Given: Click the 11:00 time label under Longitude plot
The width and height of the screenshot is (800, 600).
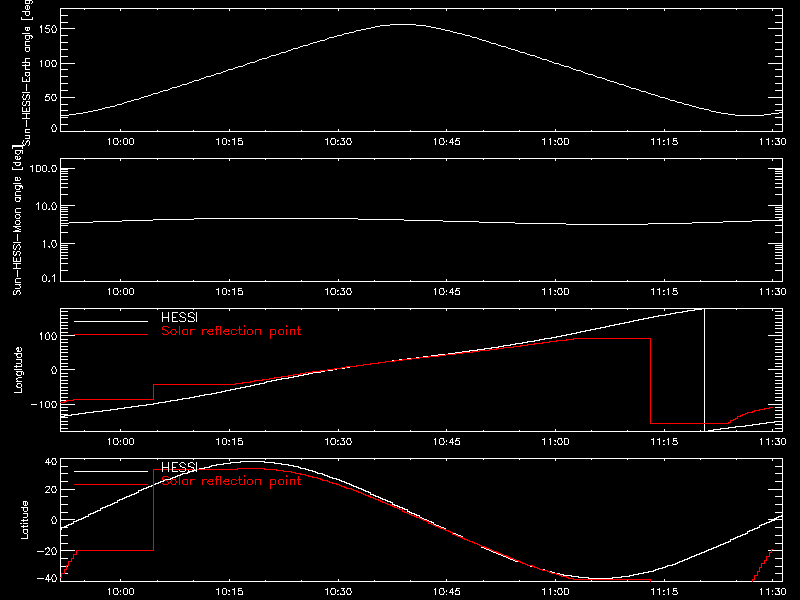Looking at the screenshot, I should tap(555, 441).
